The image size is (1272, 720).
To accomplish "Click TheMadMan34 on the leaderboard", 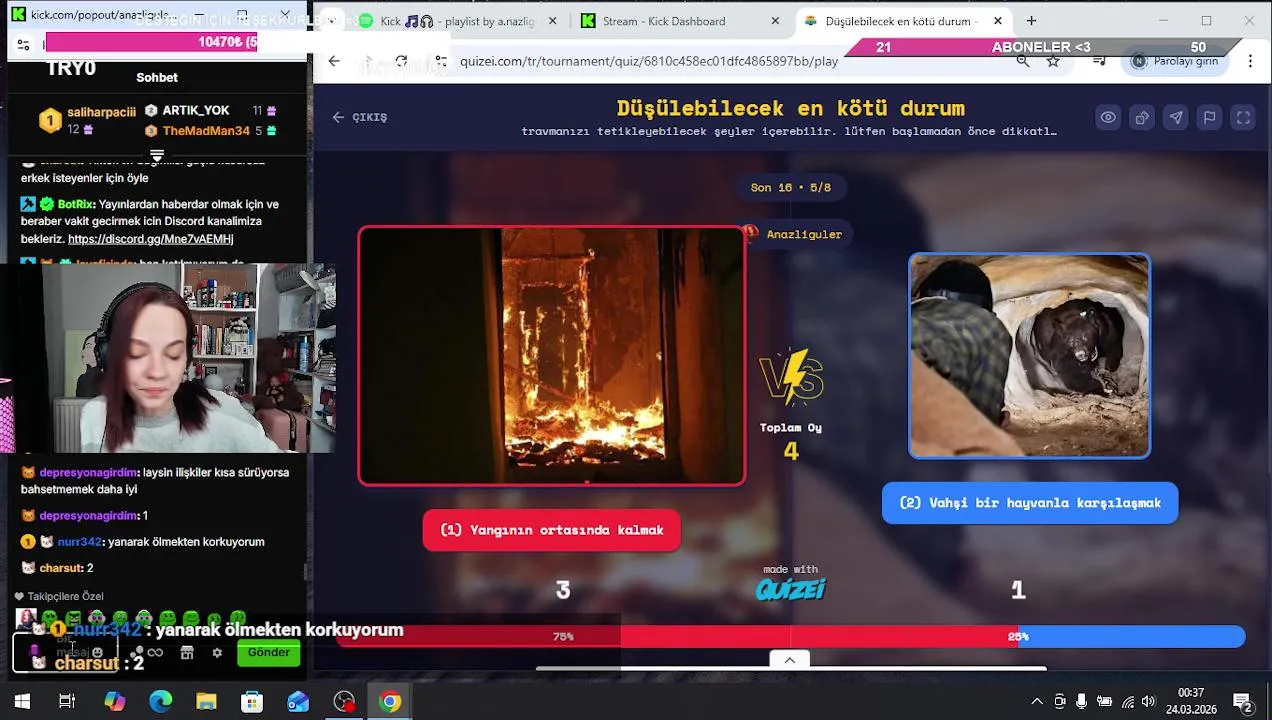I will [x=206, y=131].
